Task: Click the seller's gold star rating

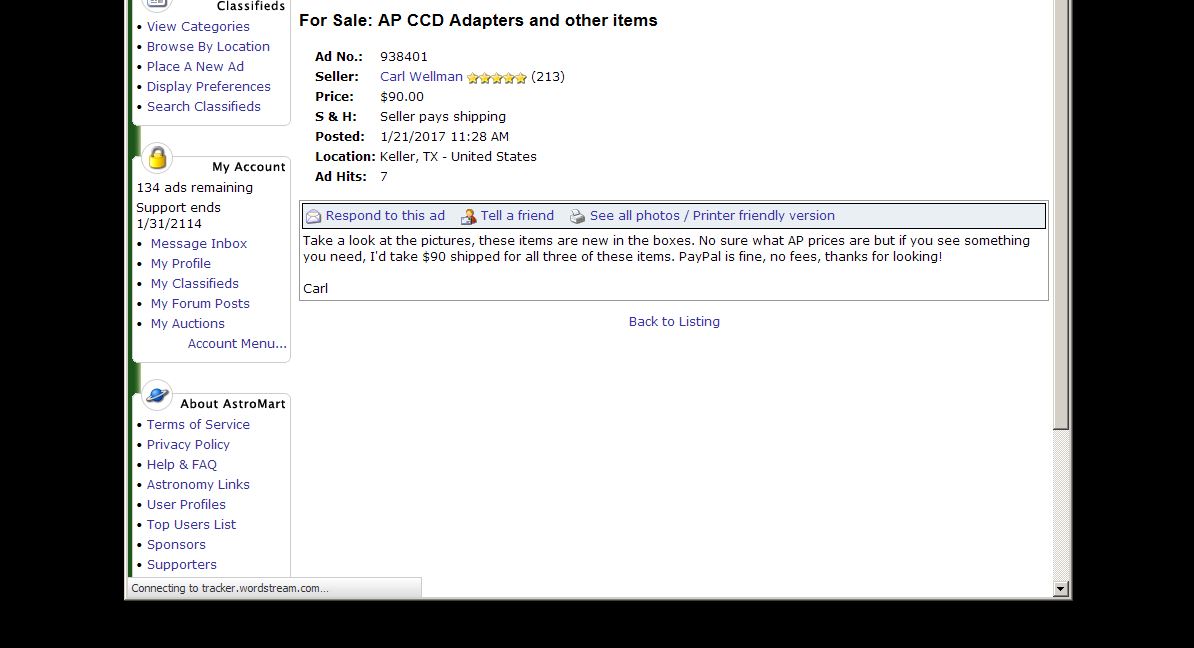Action: click(x=496, y=78)
